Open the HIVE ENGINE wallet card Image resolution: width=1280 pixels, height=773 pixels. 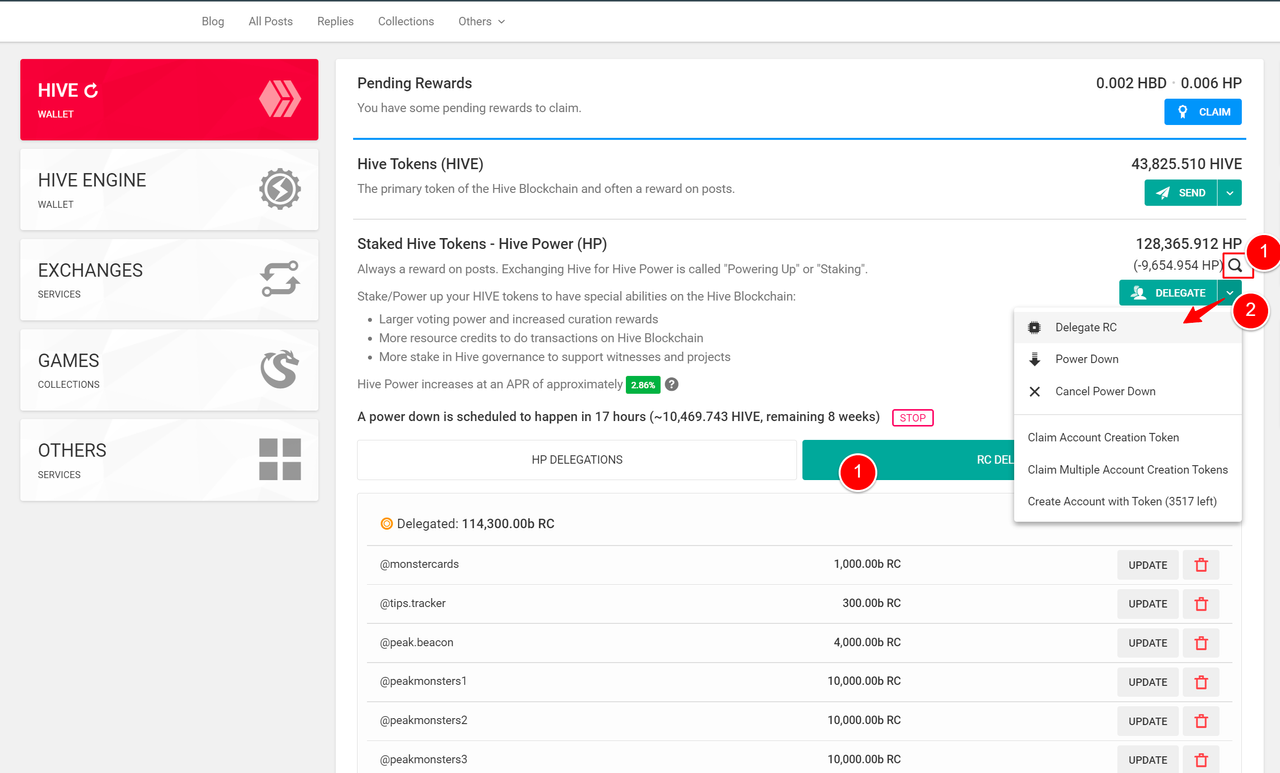point(169,189)
